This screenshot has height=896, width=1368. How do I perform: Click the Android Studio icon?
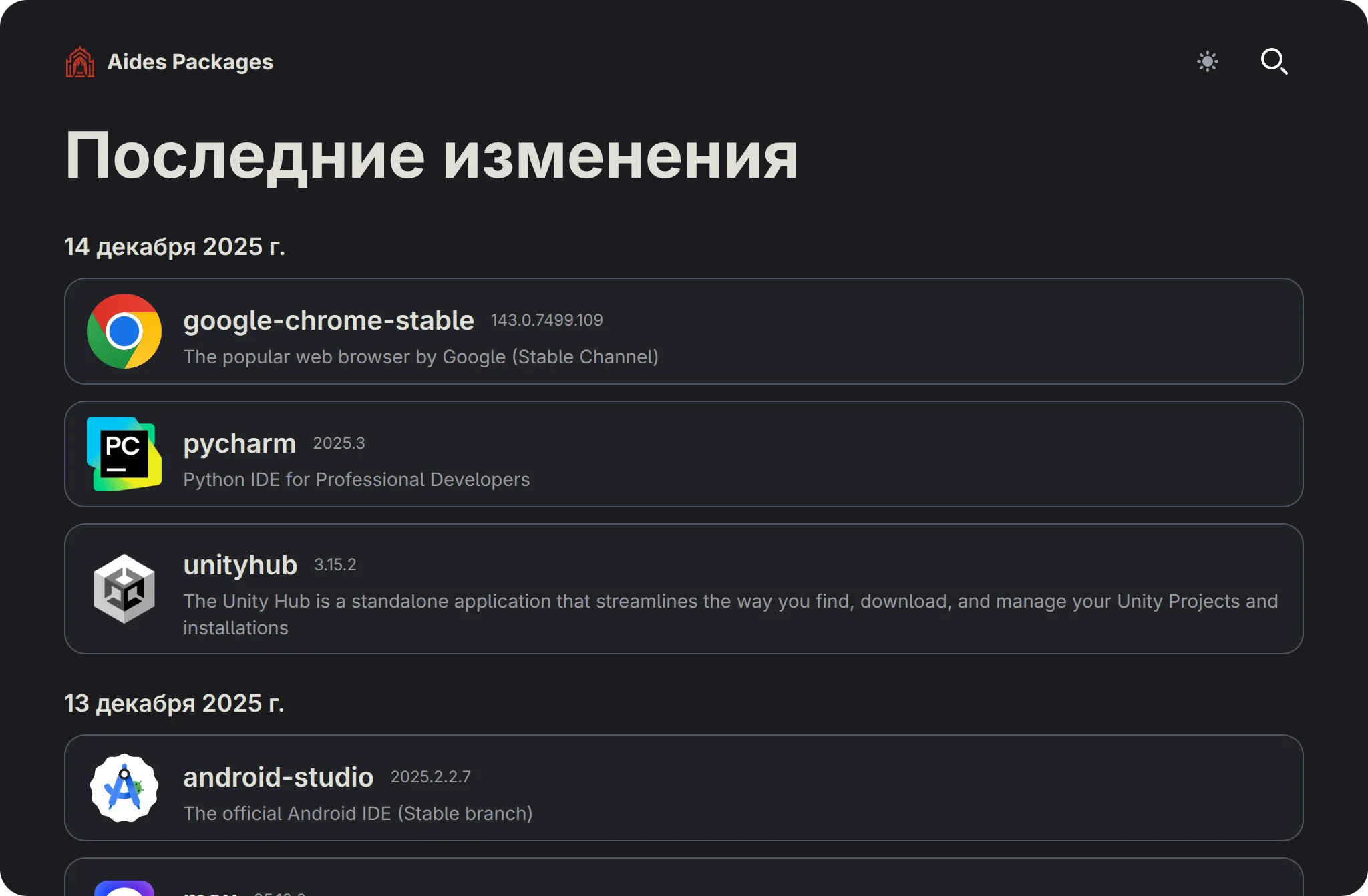click(x=124, y=788)
